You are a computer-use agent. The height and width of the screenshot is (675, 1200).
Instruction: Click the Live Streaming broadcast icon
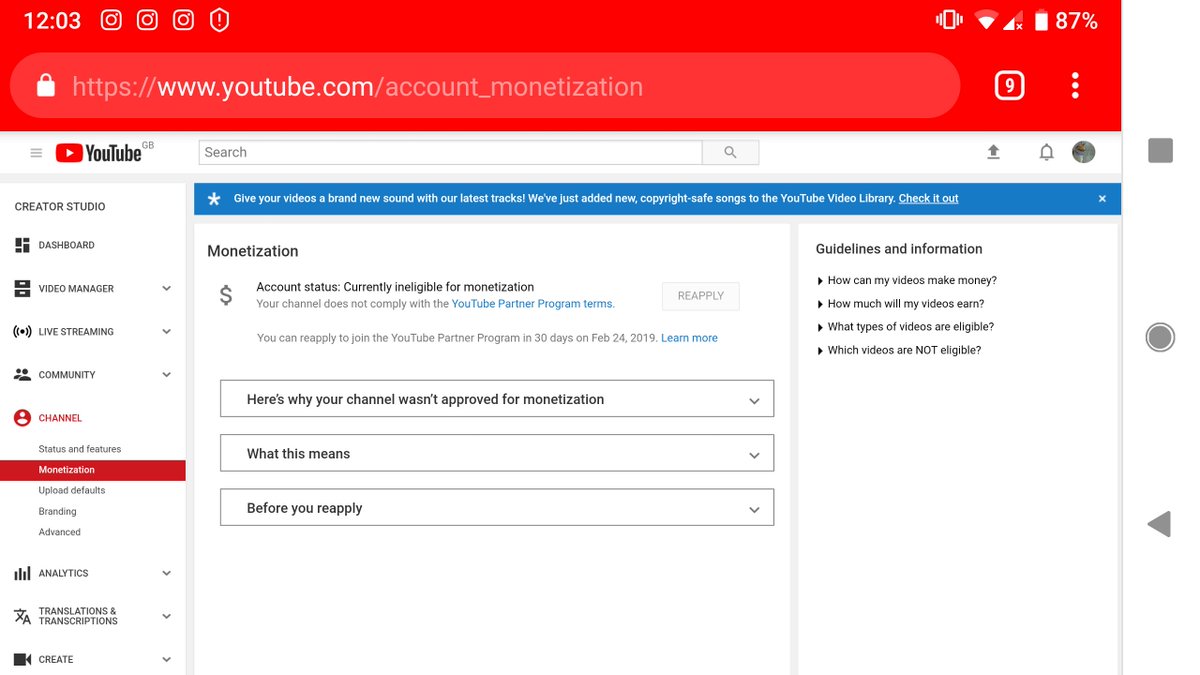click(22, 332)
